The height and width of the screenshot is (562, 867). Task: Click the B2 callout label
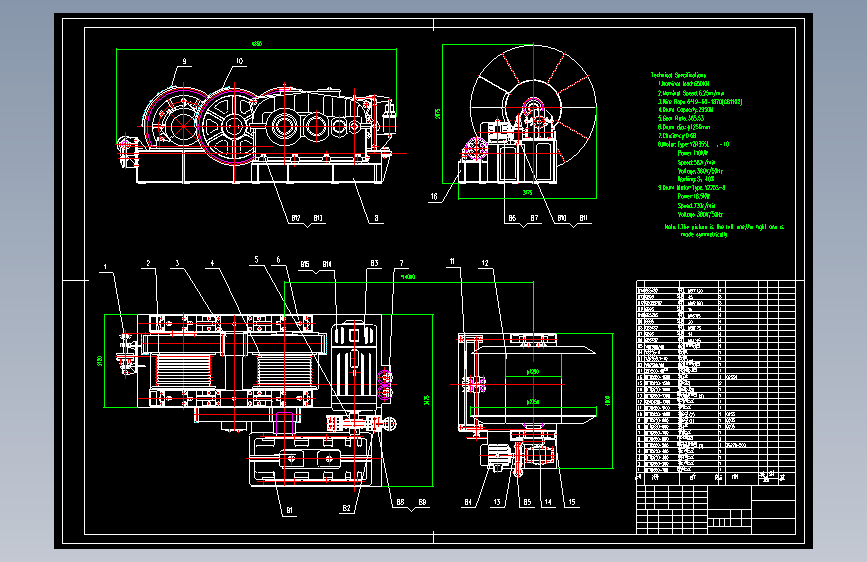(347, 508)
